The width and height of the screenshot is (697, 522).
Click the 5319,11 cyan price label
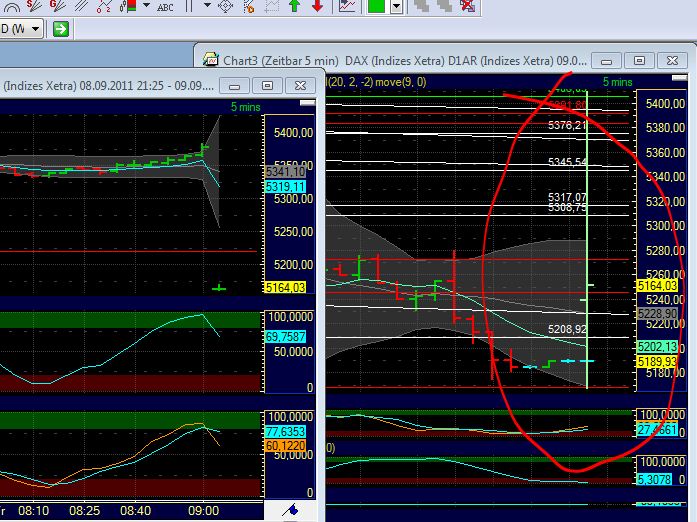286,186
